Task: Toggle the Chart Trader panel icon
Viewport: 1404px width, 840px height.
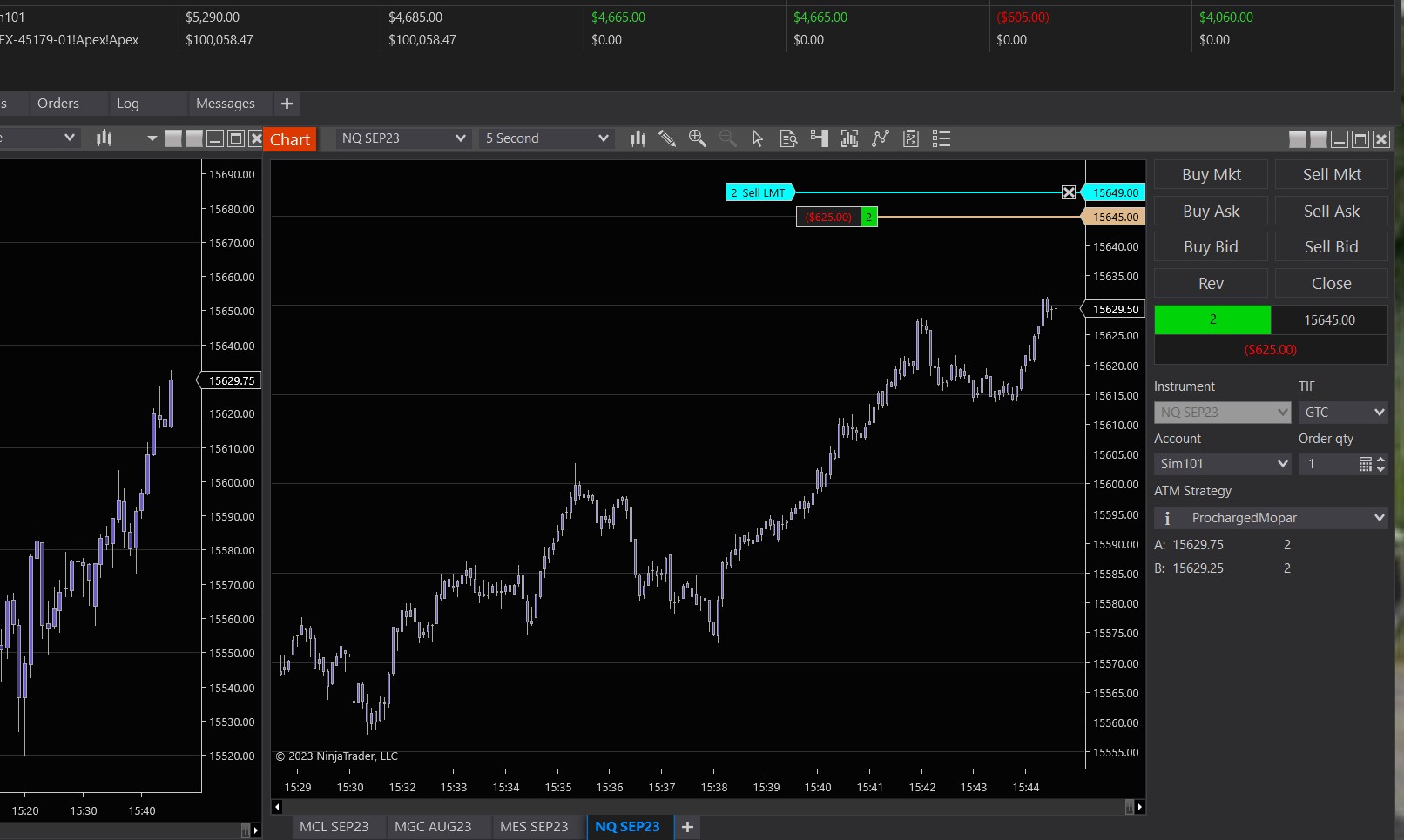Action: pos(819,138)
